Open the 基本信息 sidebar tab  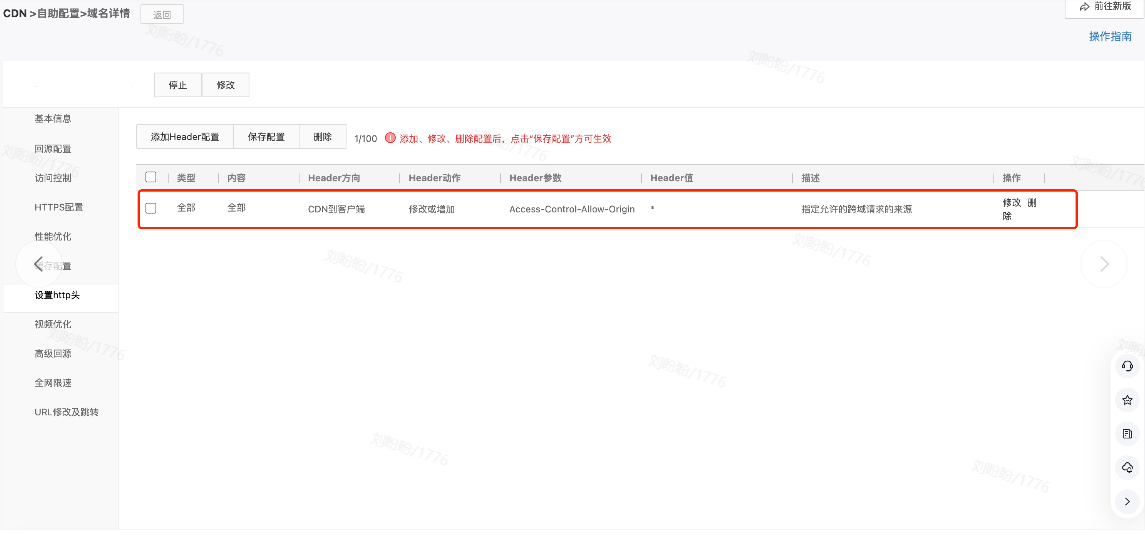click(x=53, y=118)
